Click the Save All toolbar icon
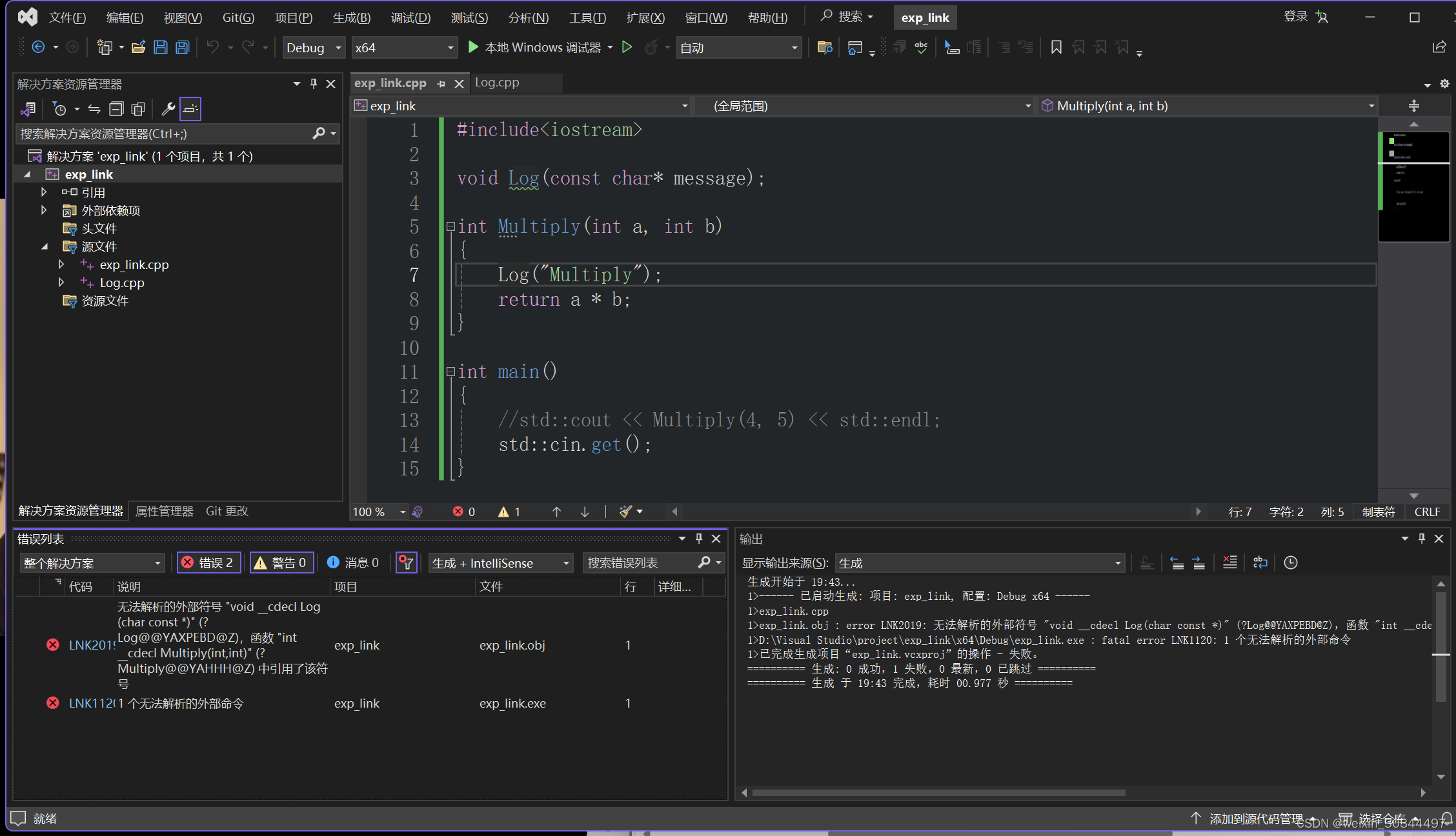Screen dimensions: 1456x836 point(183,47)
